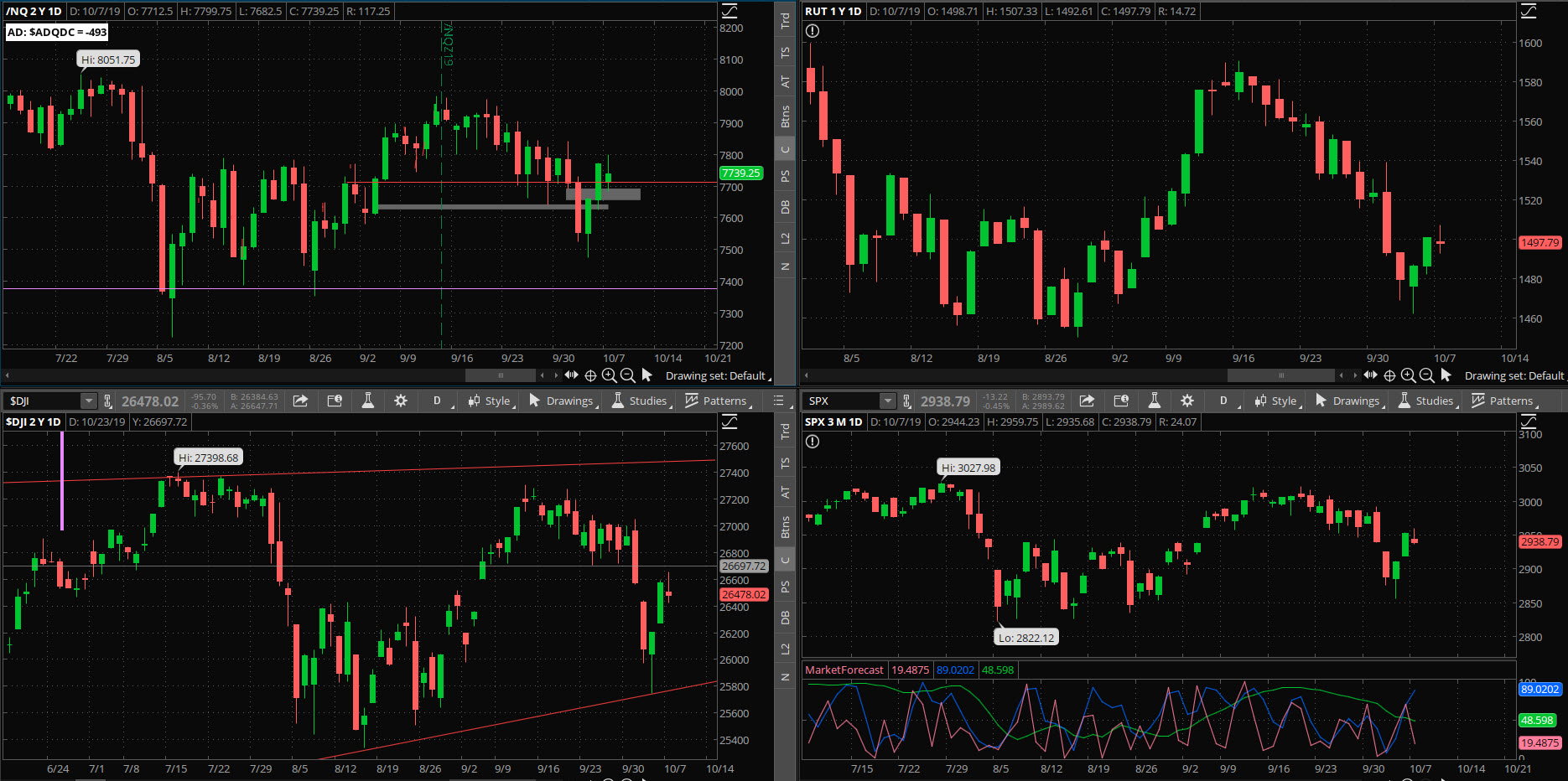This screenshot has height=781, width=1568.
Task: Expand the SPX symbol dropdown arrow
Action: click(887, 401)
